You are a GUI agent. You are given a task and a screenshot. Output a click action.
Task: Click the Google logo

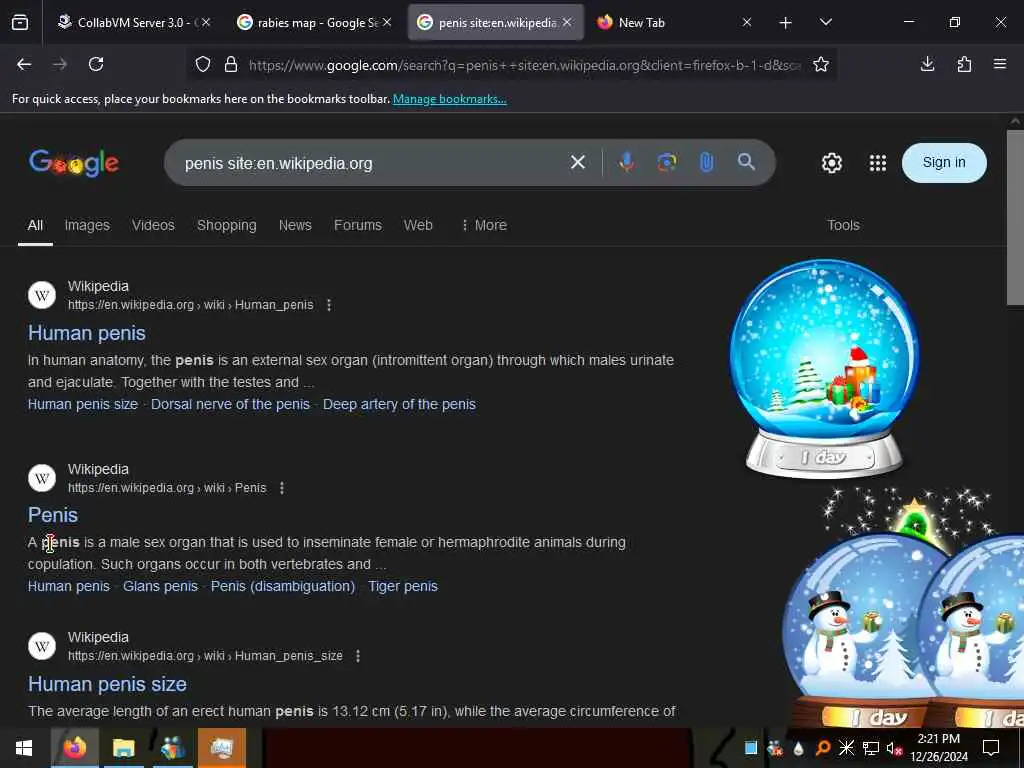(x=74, y=163)
